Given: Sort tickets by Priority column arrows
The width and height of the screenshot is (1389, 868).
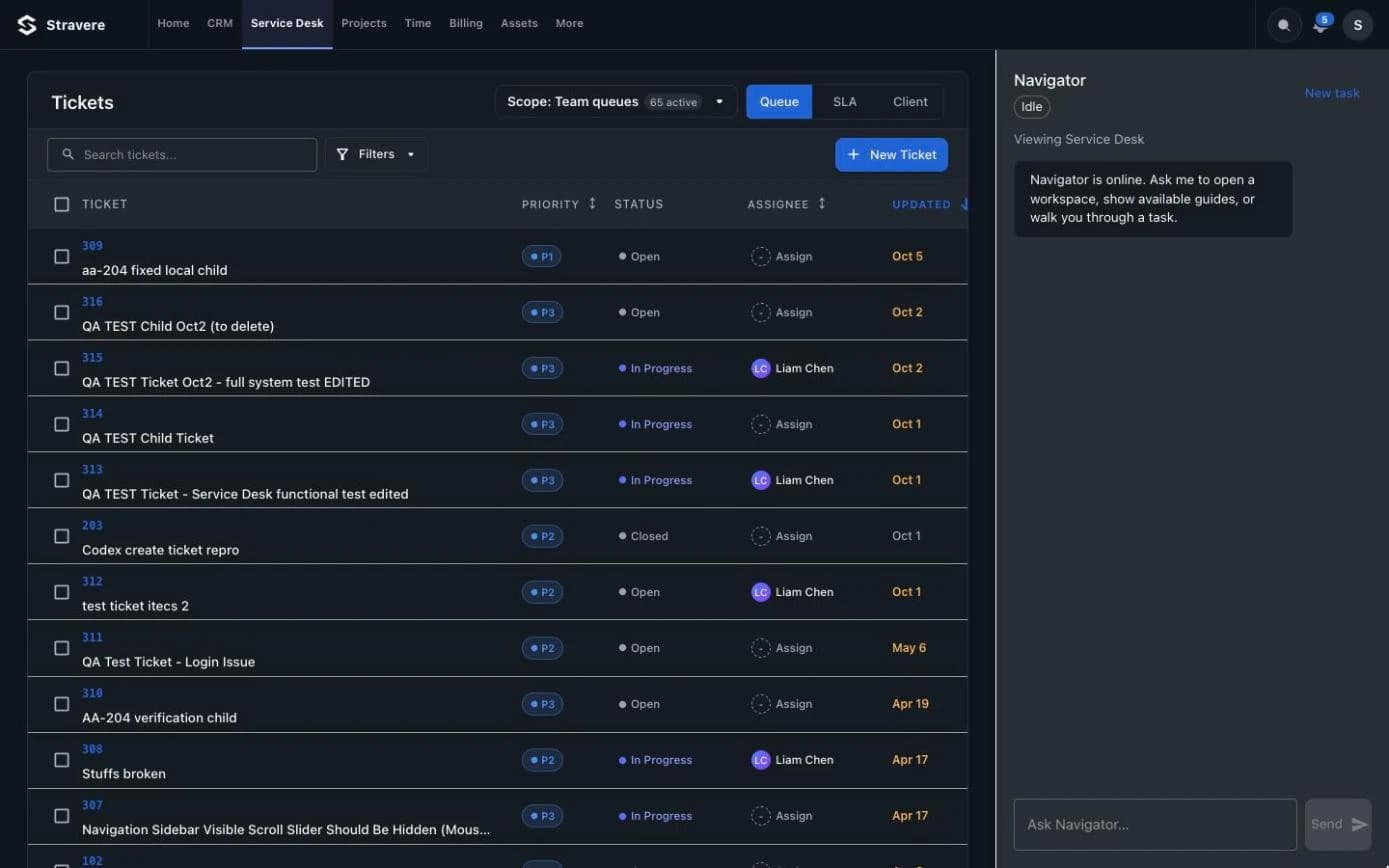Looking at the screenshot, I should coord(592,204).
